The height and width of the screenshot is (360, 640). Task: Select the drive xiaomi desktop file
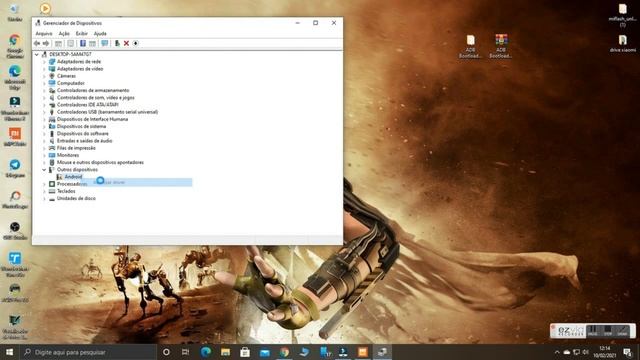tap(622, 43)
